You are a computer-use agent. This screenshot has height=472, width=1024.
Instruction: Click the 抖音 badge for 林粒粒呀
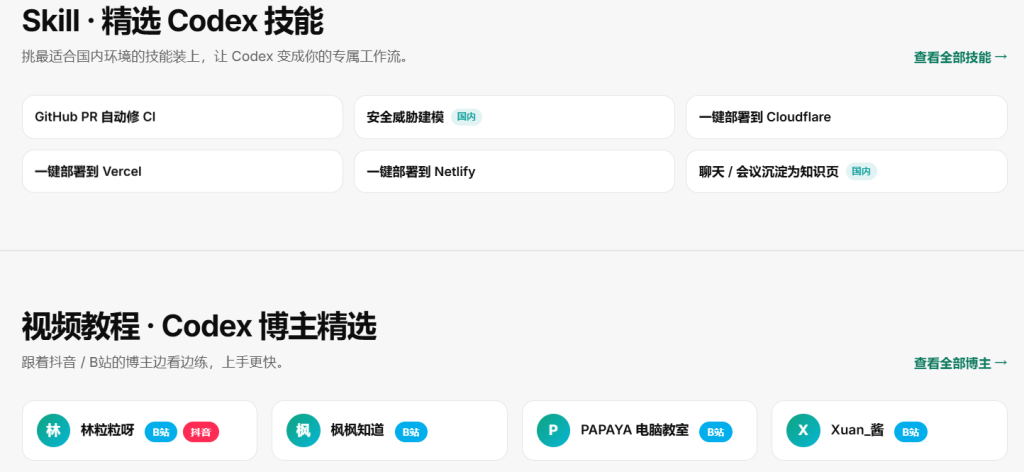click(x=201, y=432)
